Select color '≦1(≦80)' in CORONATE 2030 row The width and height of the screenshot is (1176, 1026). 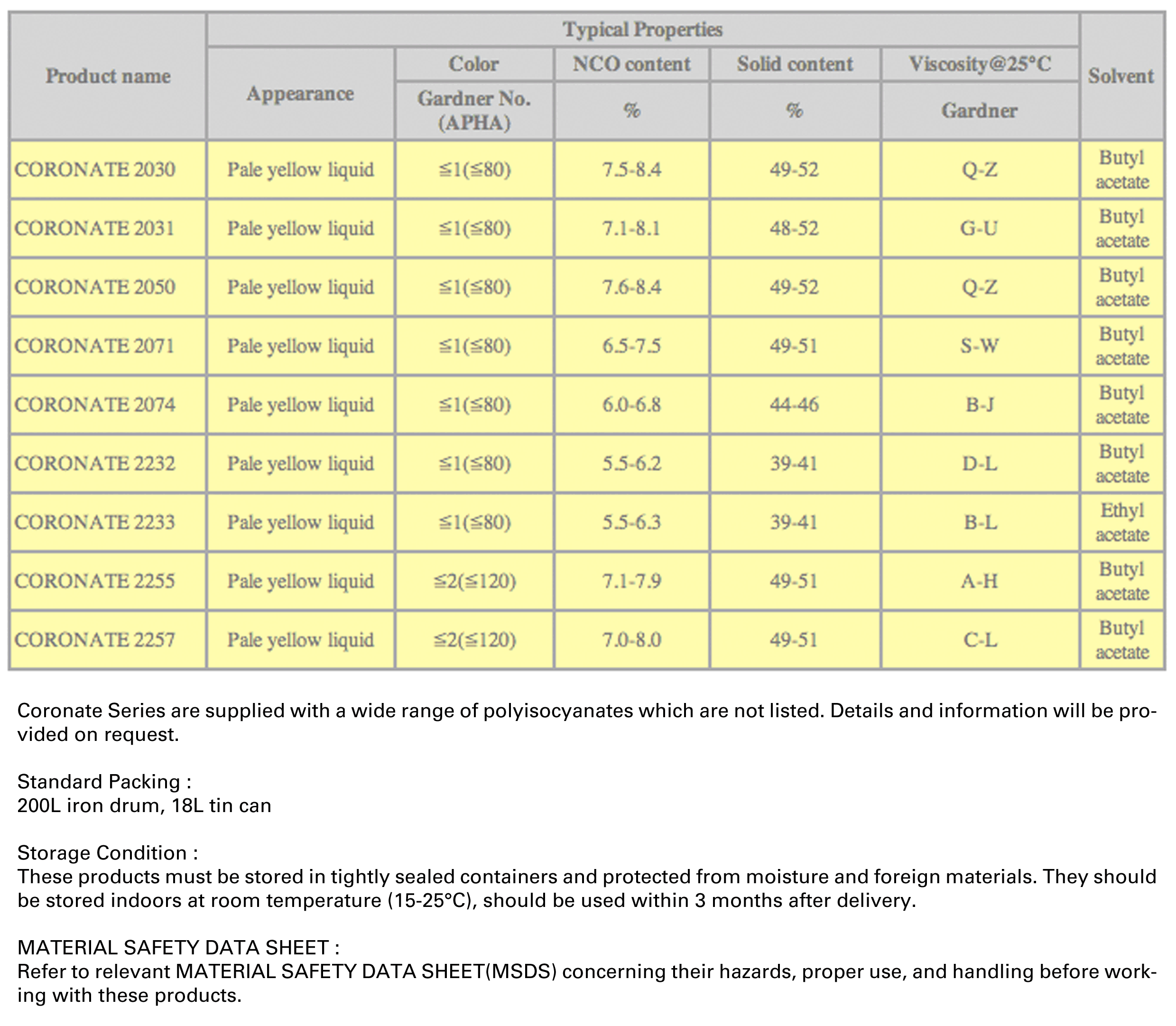click(x=474, y=169)
